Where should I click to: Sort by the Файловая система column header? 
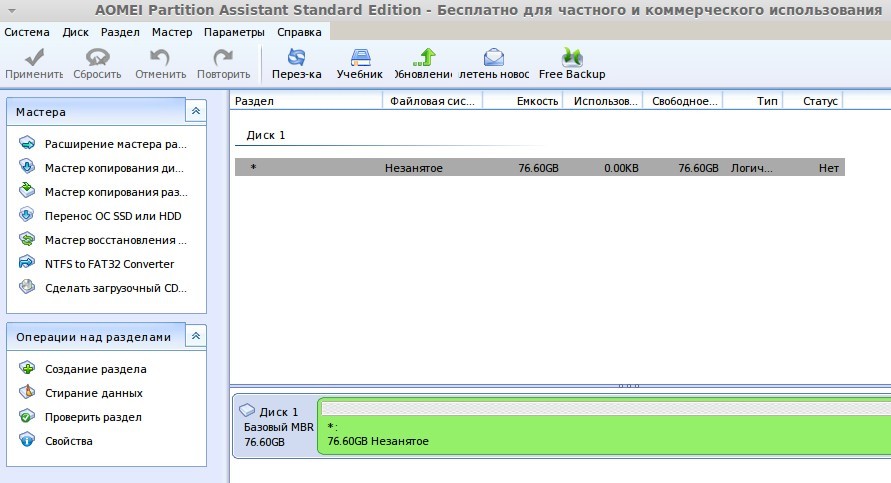432,101
